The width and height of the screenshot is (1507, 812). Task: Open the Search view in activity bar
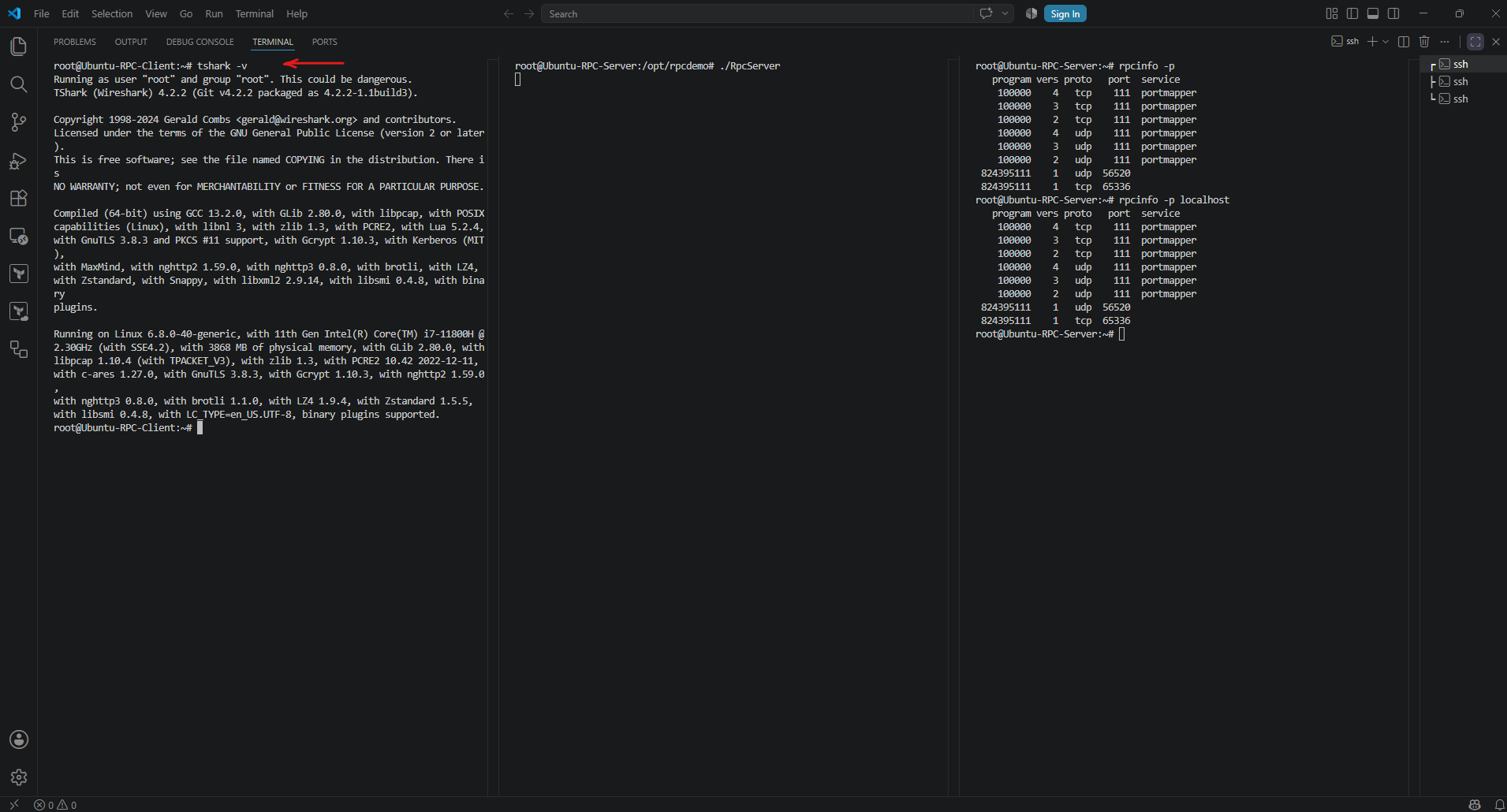tap(19, 84)
